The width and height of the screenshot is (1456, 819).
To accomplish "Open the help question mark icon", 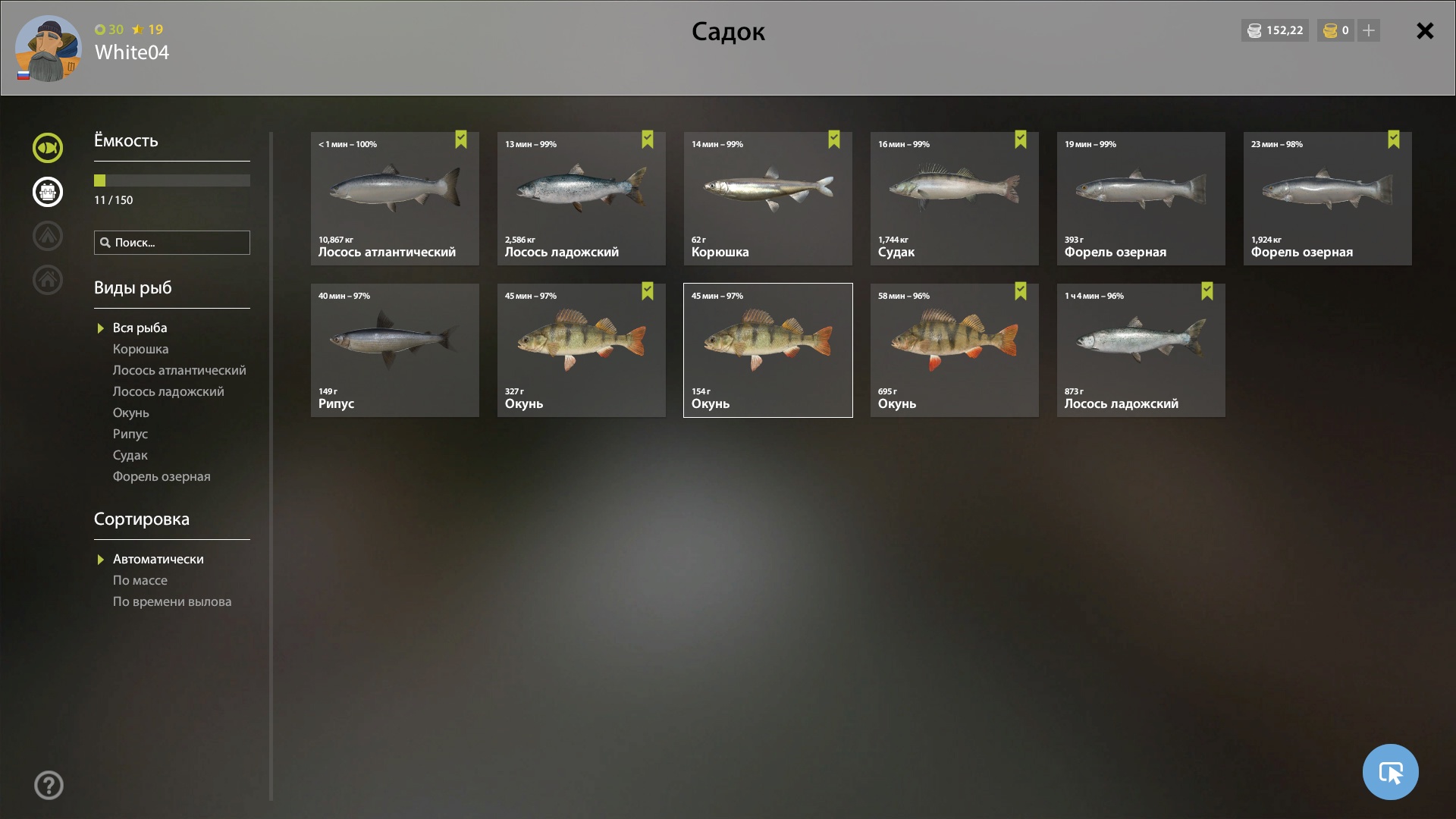I will pyautogui.click(x=49, y=785).
